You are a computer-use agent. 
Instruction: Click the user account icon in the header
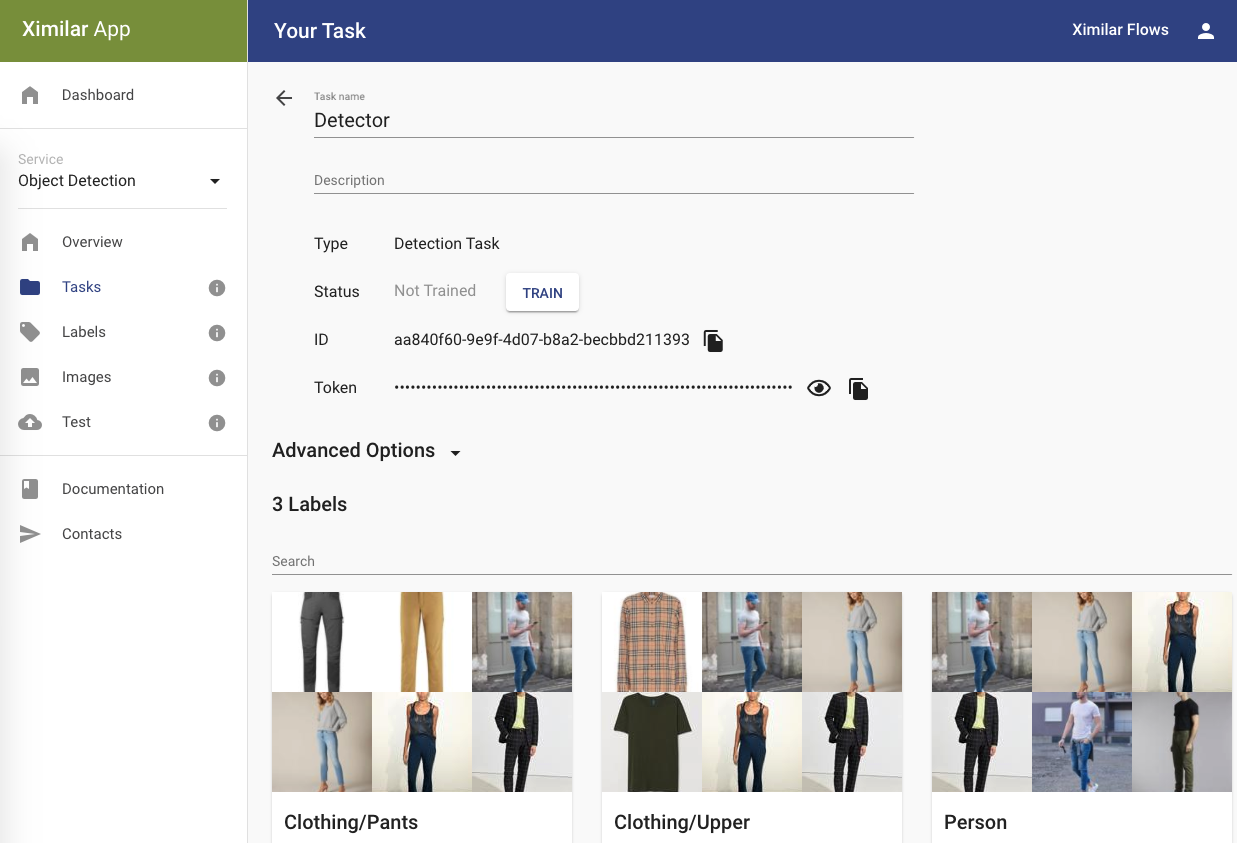[1205, 31]
